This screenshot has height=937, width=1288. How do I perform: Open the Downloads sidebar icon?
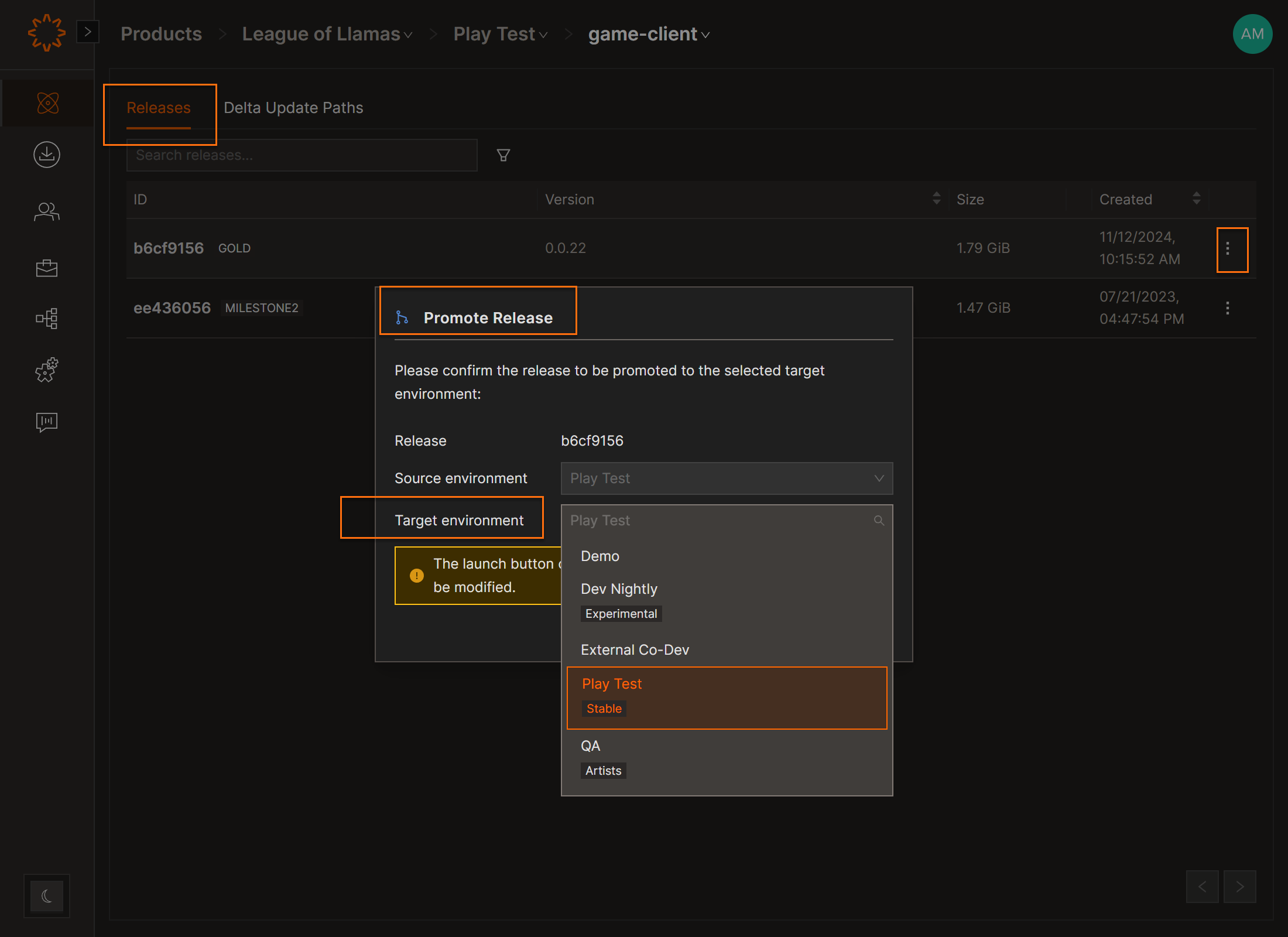pyautogui.click(x=47, y=155)
